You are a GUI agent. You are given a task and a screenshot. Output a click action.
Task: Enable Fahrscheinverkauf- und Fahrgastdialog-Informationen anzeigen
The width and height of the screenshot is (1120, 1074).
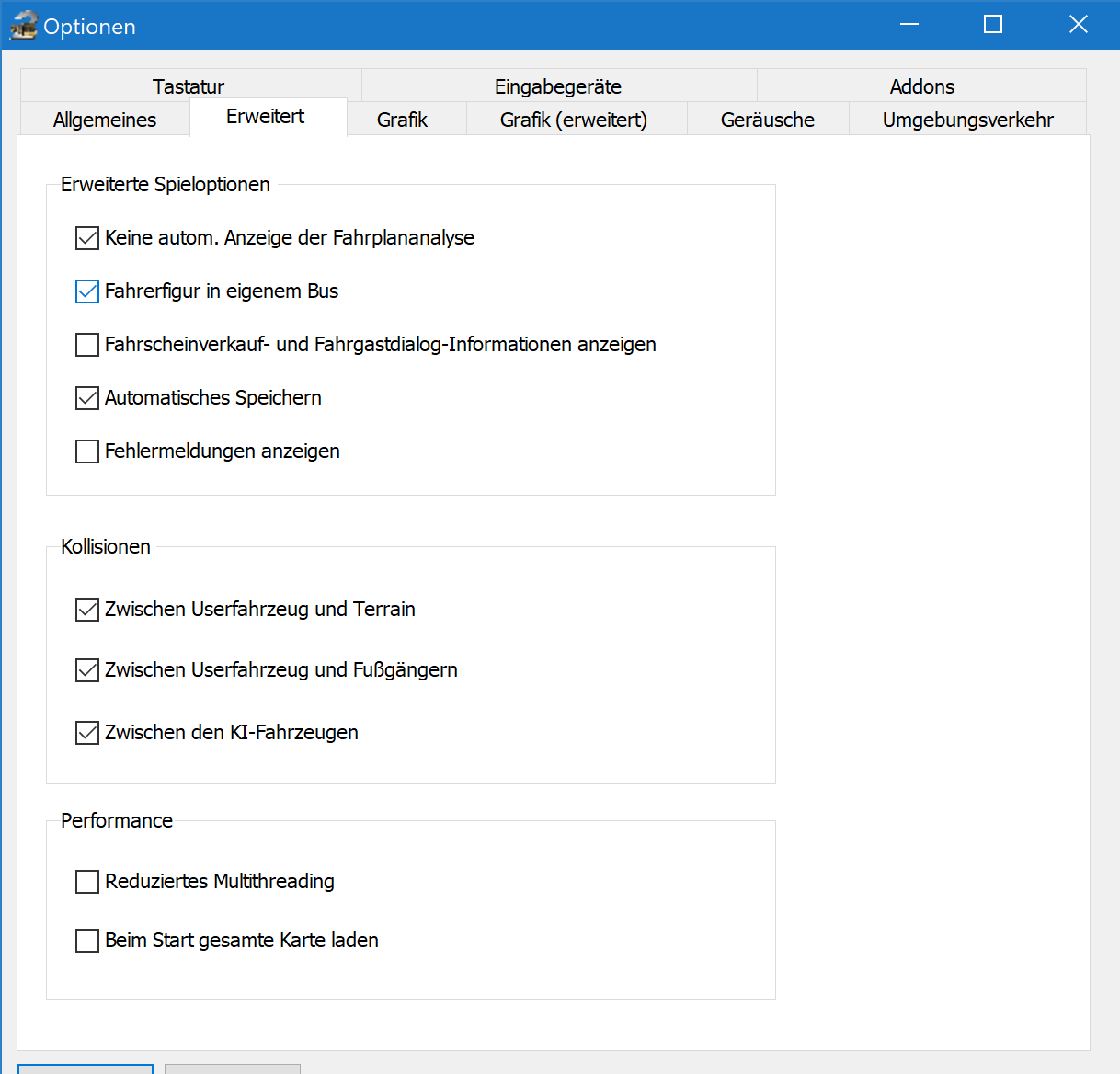click(x=87, y=345)
